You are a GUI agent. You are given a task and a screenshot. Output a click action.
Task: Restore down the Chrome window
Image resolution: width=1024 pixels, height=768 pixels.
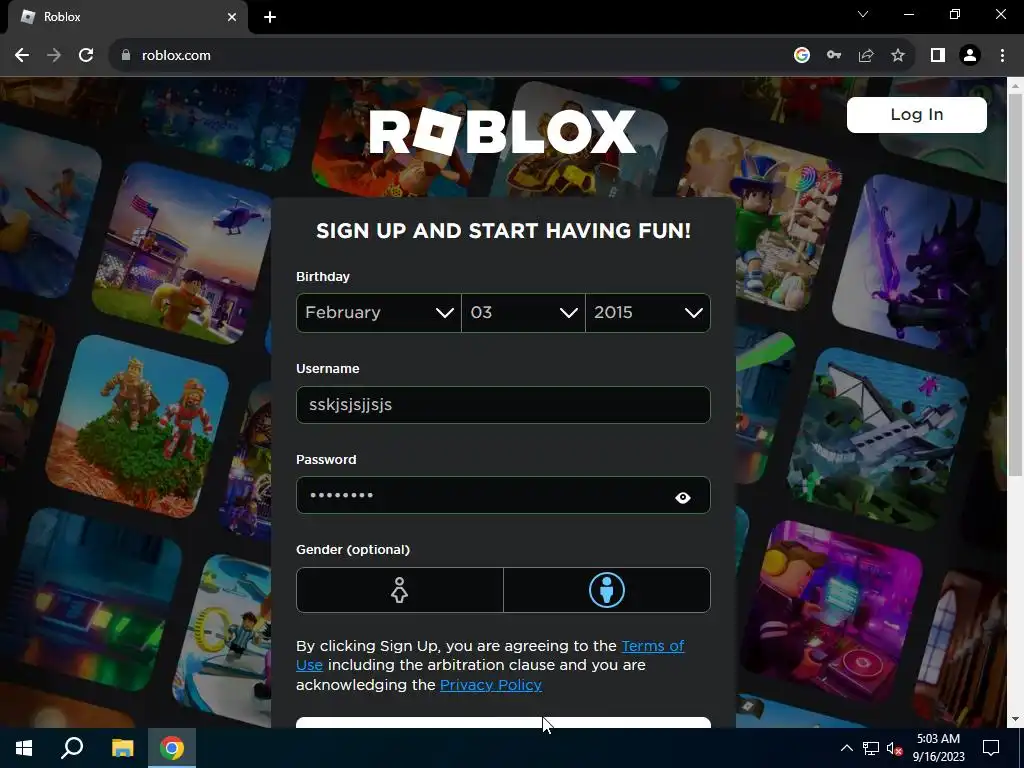[955, 14]
